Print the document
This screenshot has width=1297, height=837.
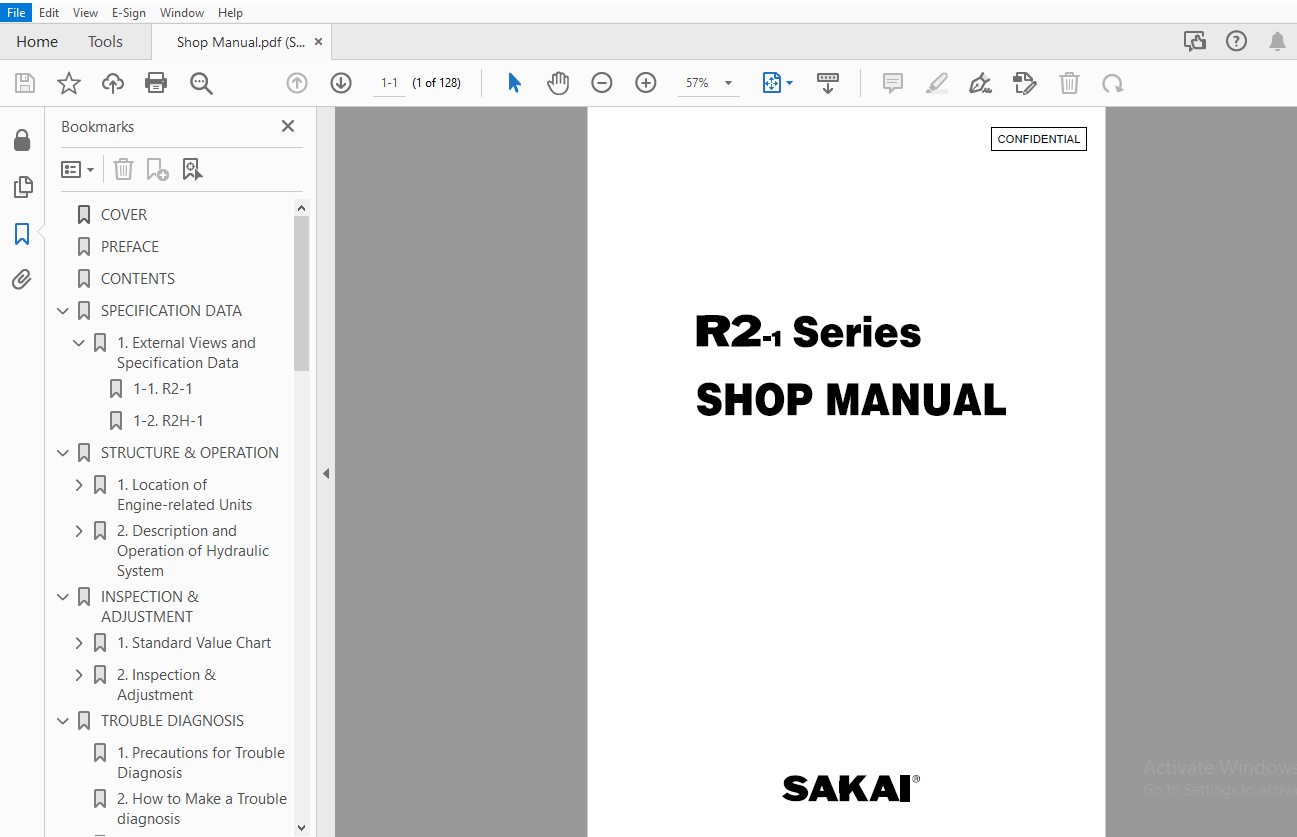(156, 83)
